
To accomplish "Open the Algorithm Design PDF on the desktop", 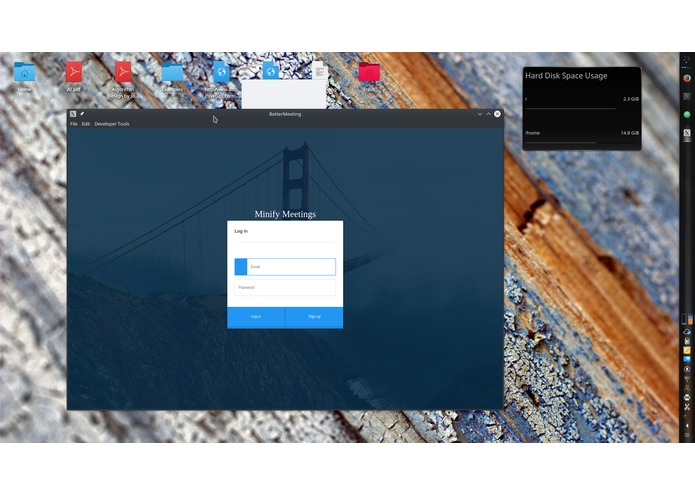I will 123,72.
